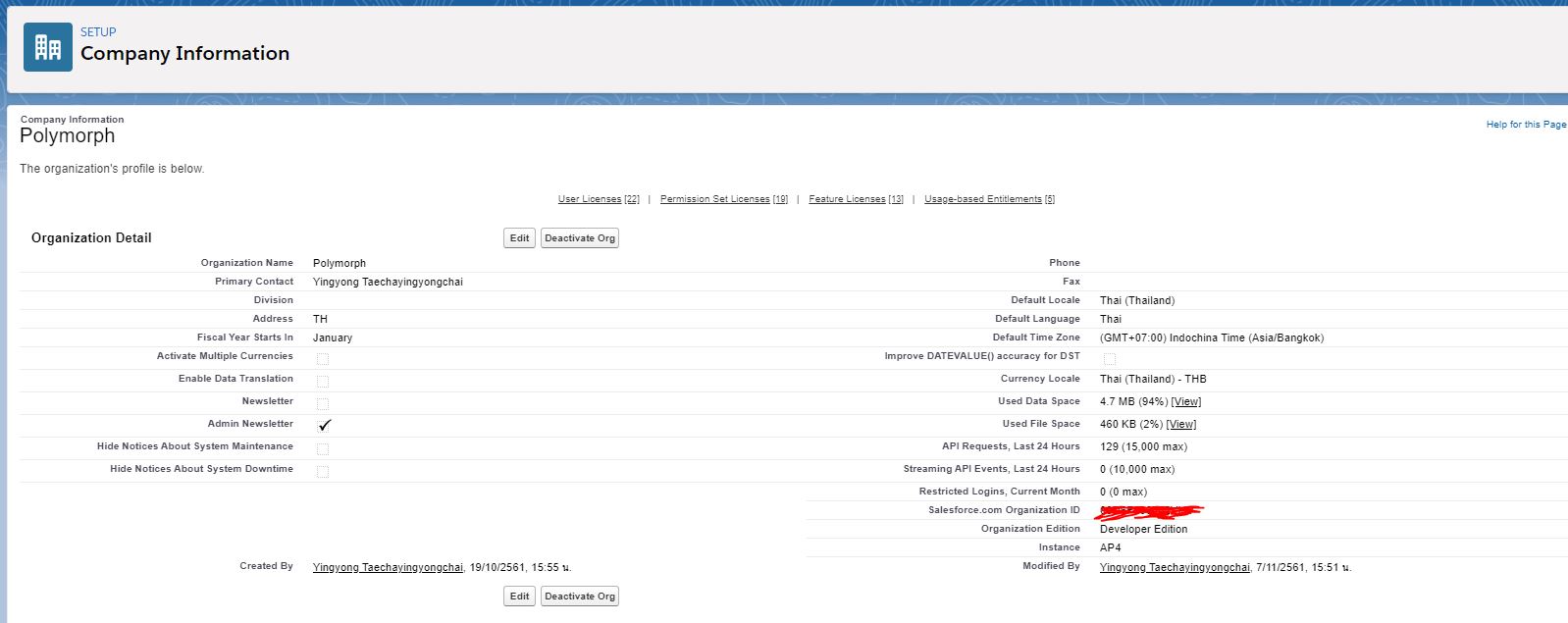Click Organization Name value Polymorph
This screenshot has height=623, width=1568.
click(340, 264)
